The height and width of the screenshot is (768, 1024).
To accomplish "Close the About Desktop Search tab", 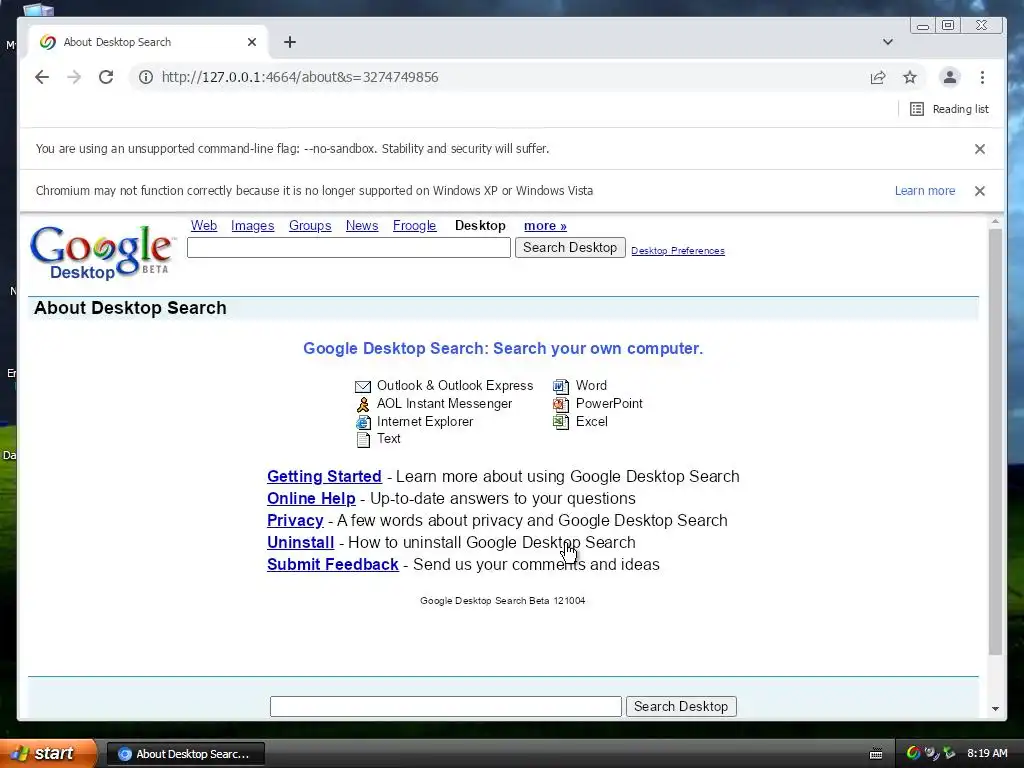I will point(252,42).
